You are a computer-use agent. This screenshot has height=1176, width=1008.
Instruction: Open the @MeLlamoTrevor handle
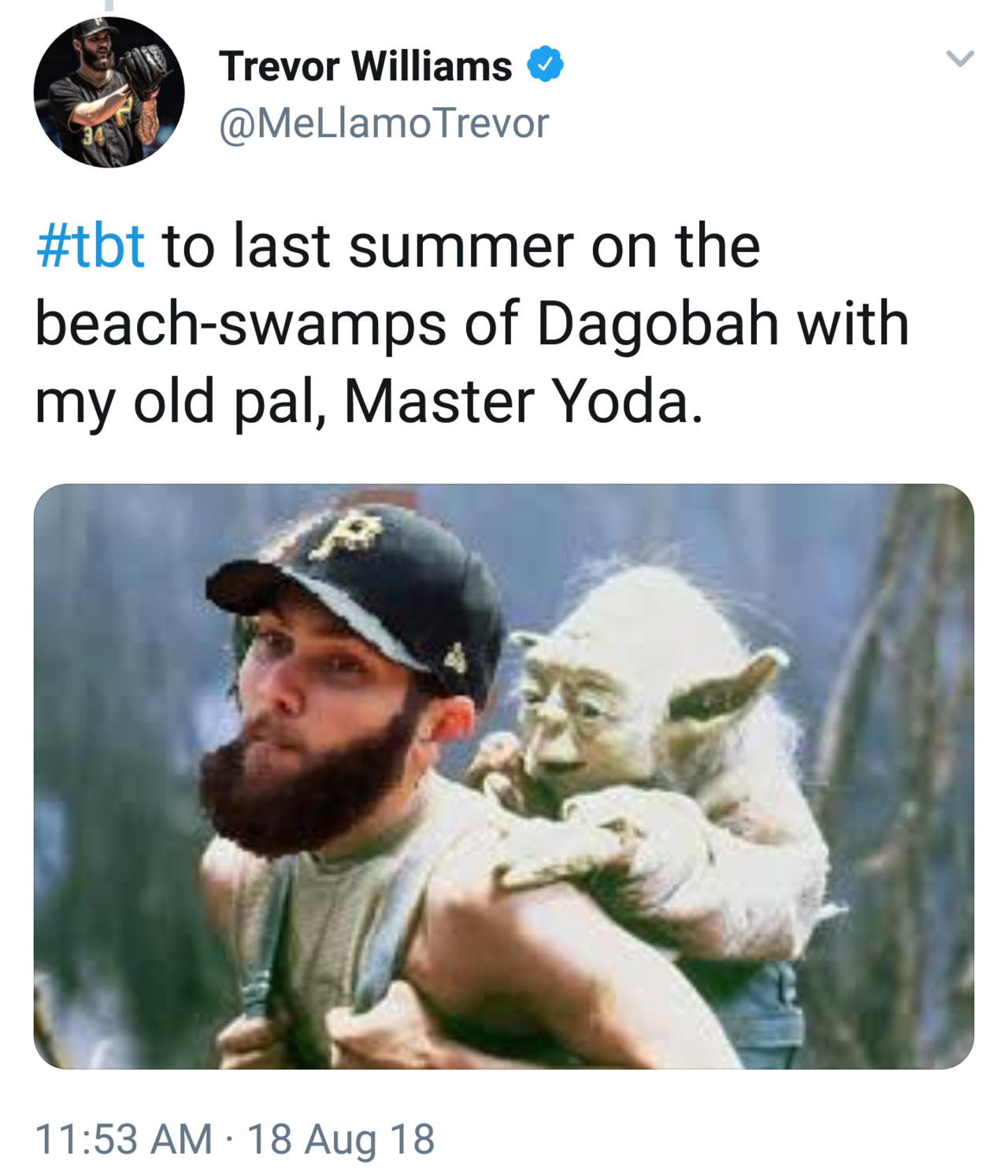point(384,124)
